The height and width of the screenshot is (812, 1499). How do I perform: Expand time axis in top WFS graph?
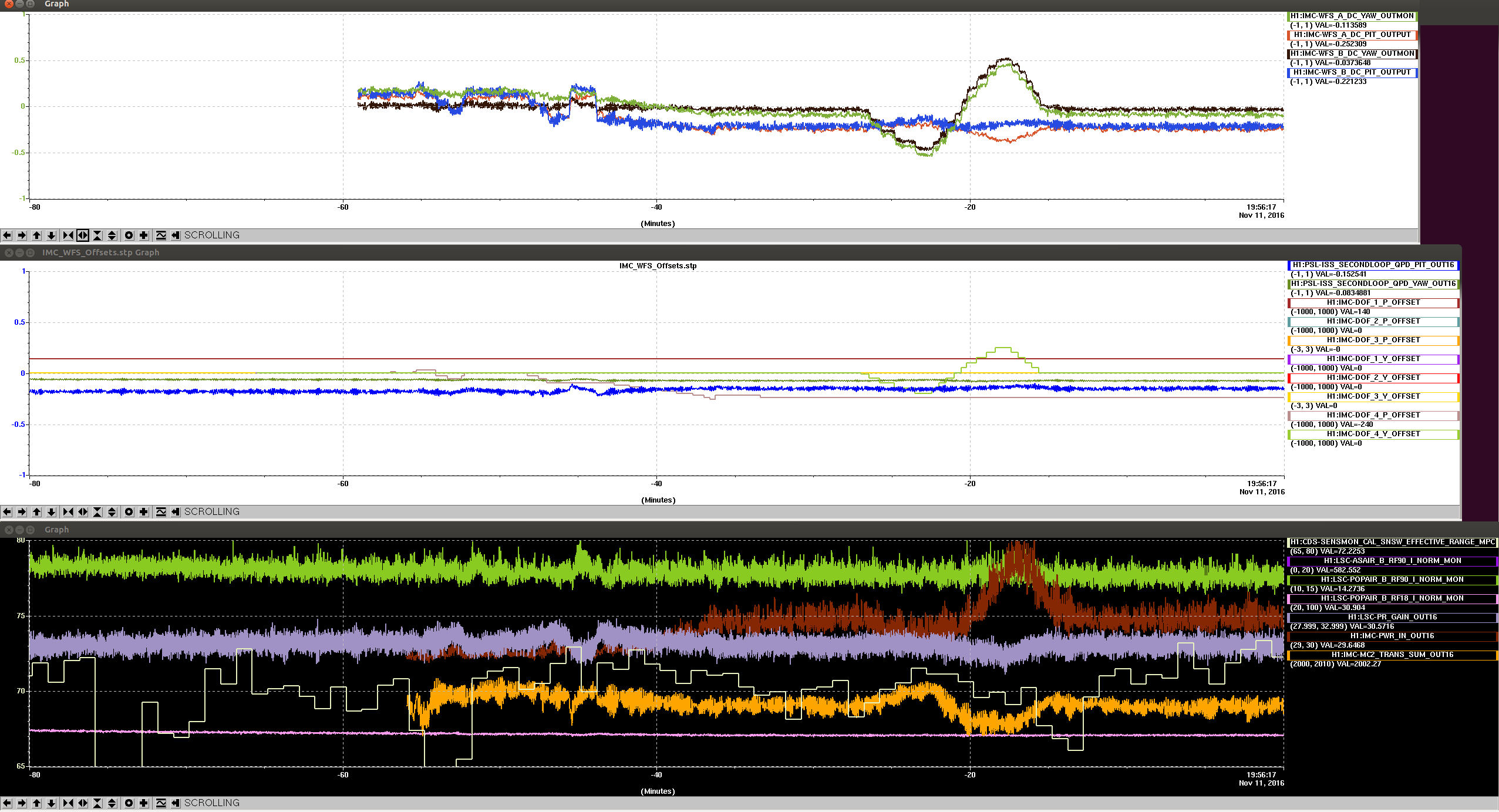[83, 235]
